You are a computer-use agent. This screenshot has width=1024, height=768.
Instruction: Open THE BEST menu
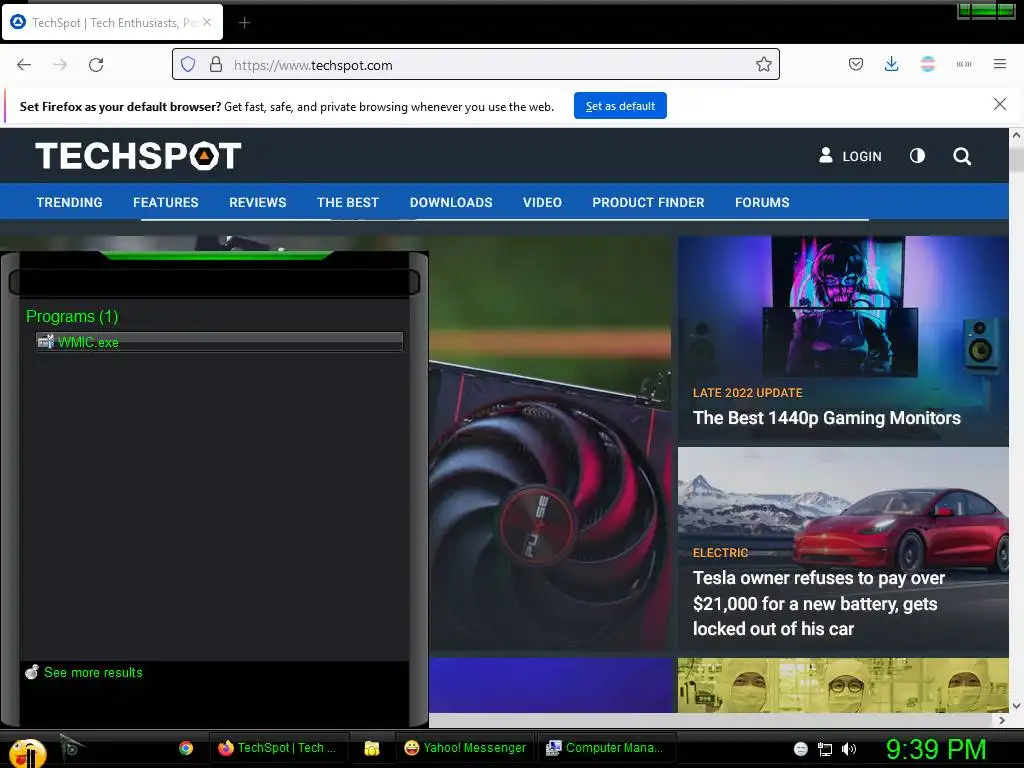coord(348,202)
